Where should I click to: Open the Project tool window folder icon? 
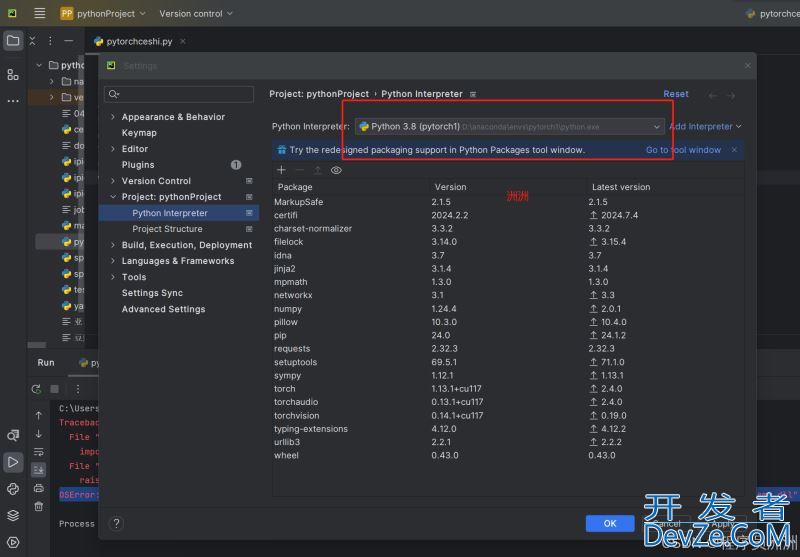[x=13, y=41]
